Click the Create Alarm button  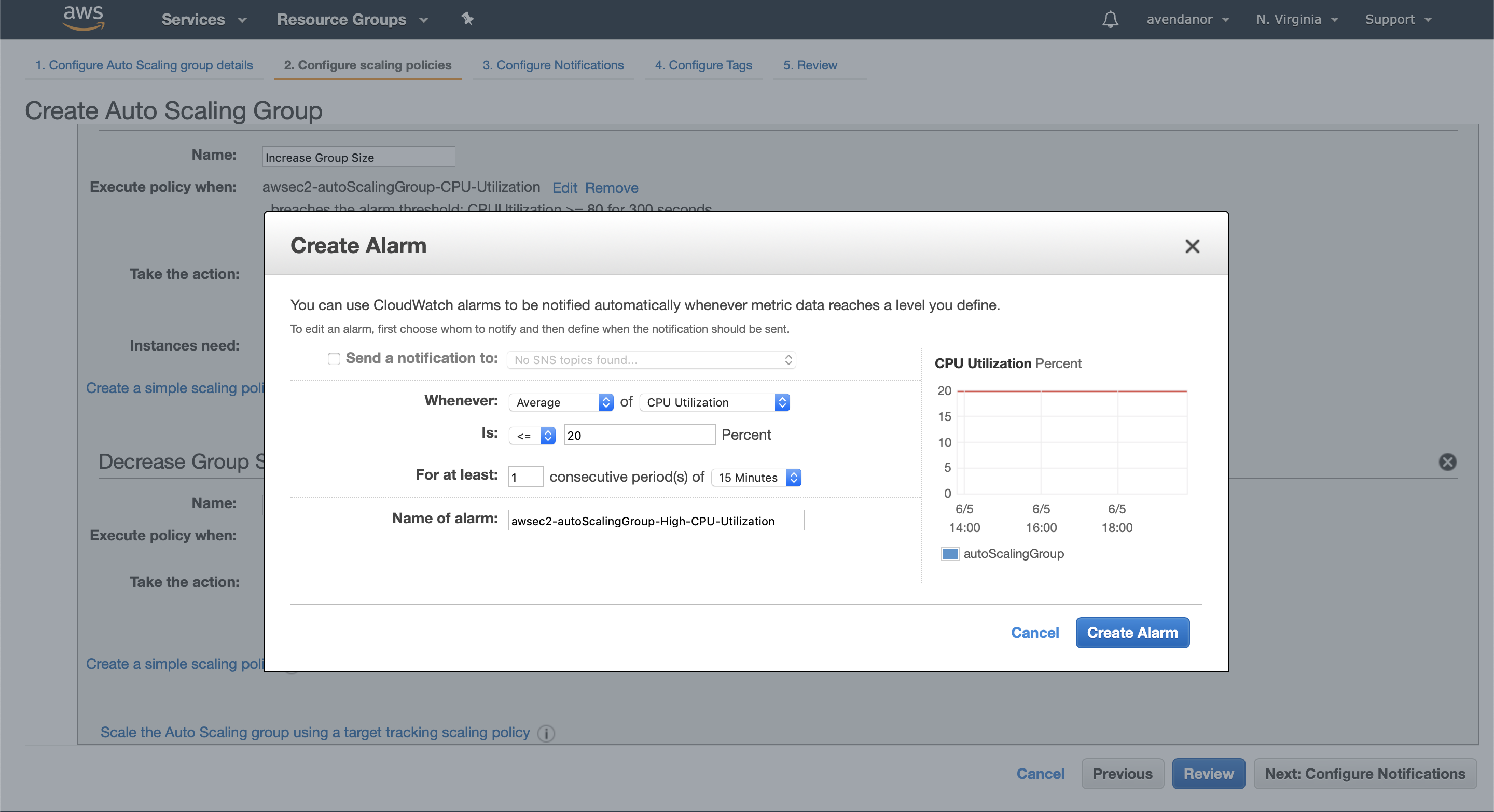point(1132,632)
